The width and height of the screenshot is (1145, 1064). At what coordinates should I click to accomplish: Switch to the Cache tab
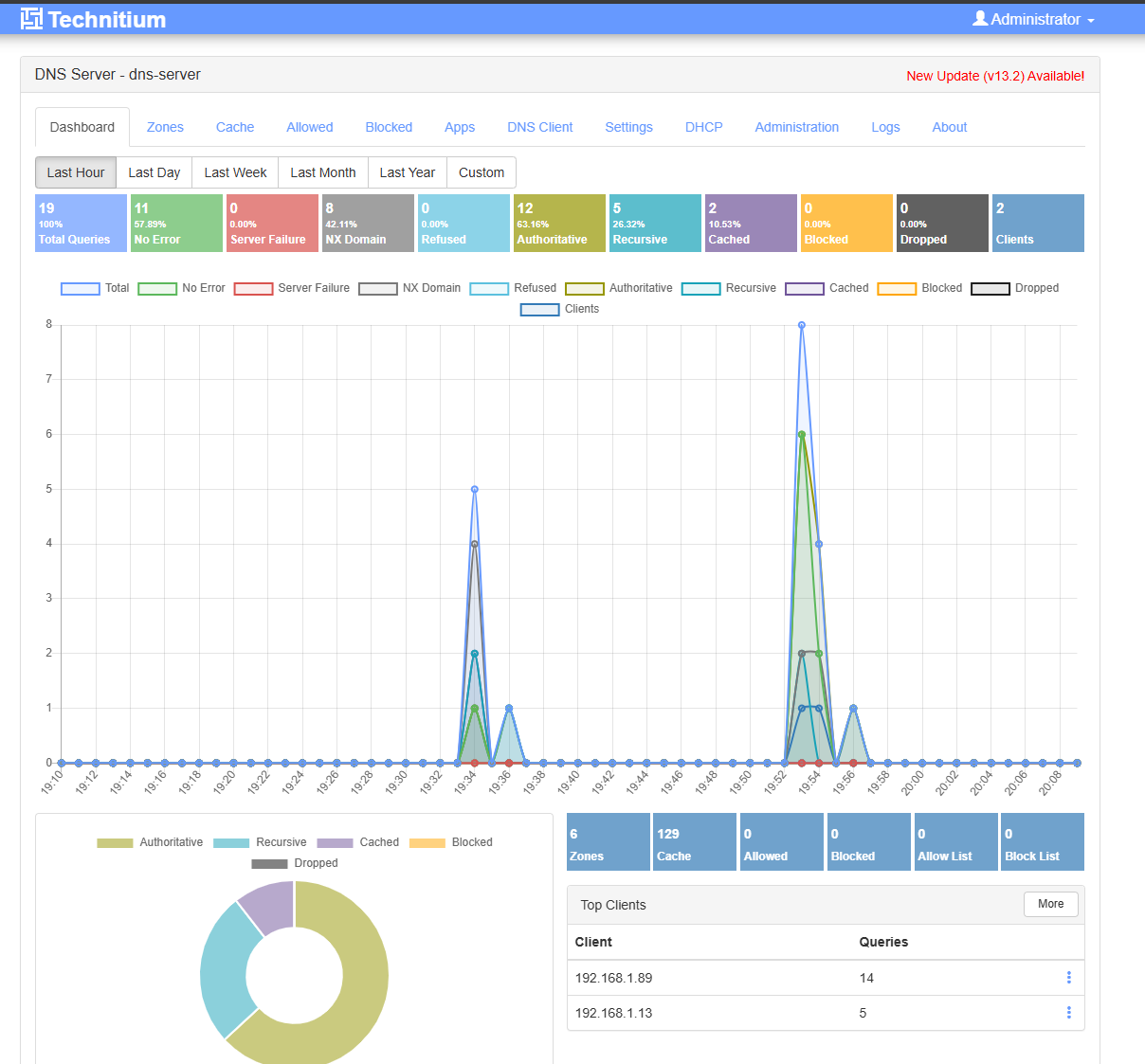[x=235, y=127]
